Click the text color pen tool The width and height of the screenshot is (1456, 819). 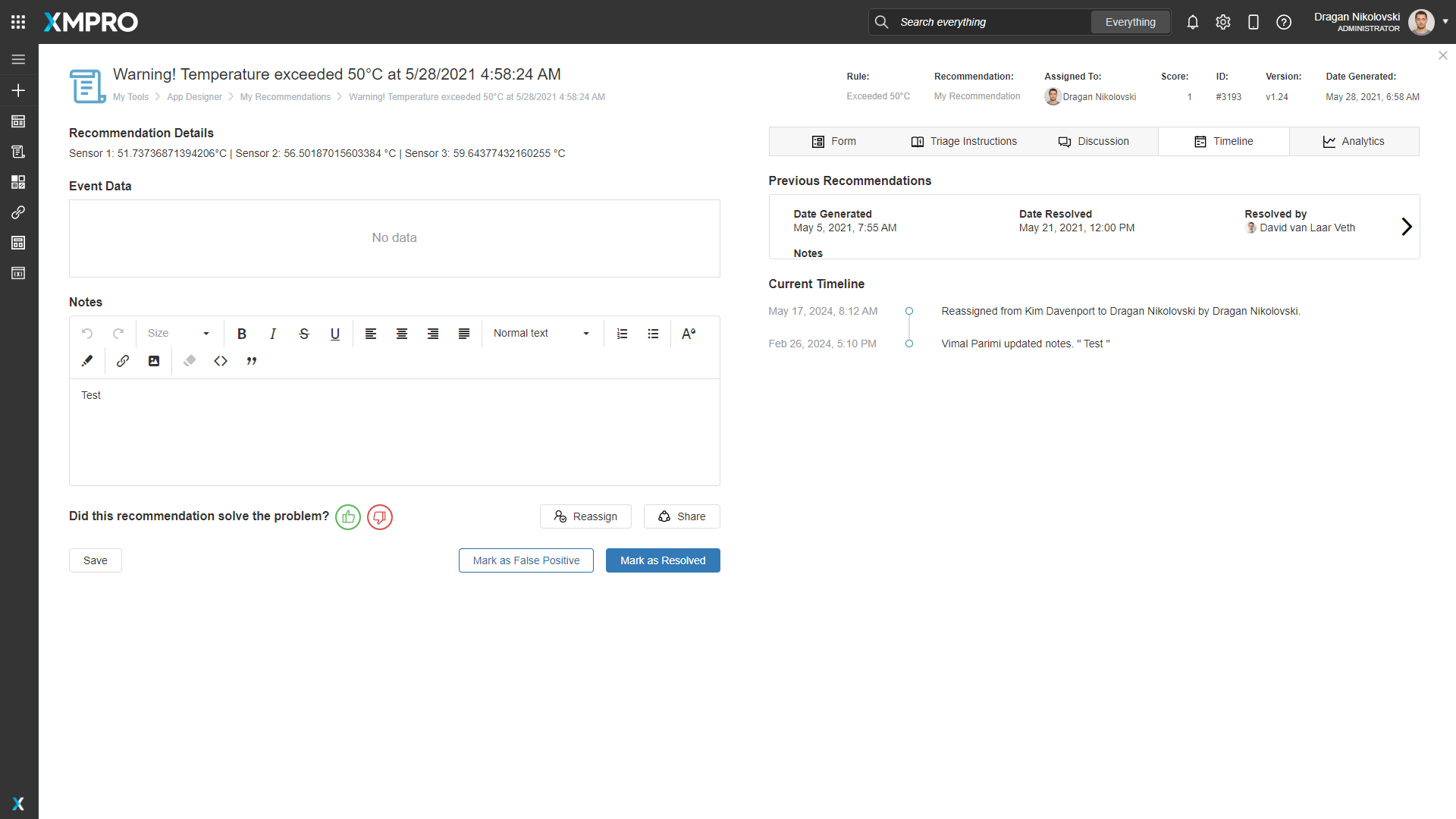tap(87, 361)
